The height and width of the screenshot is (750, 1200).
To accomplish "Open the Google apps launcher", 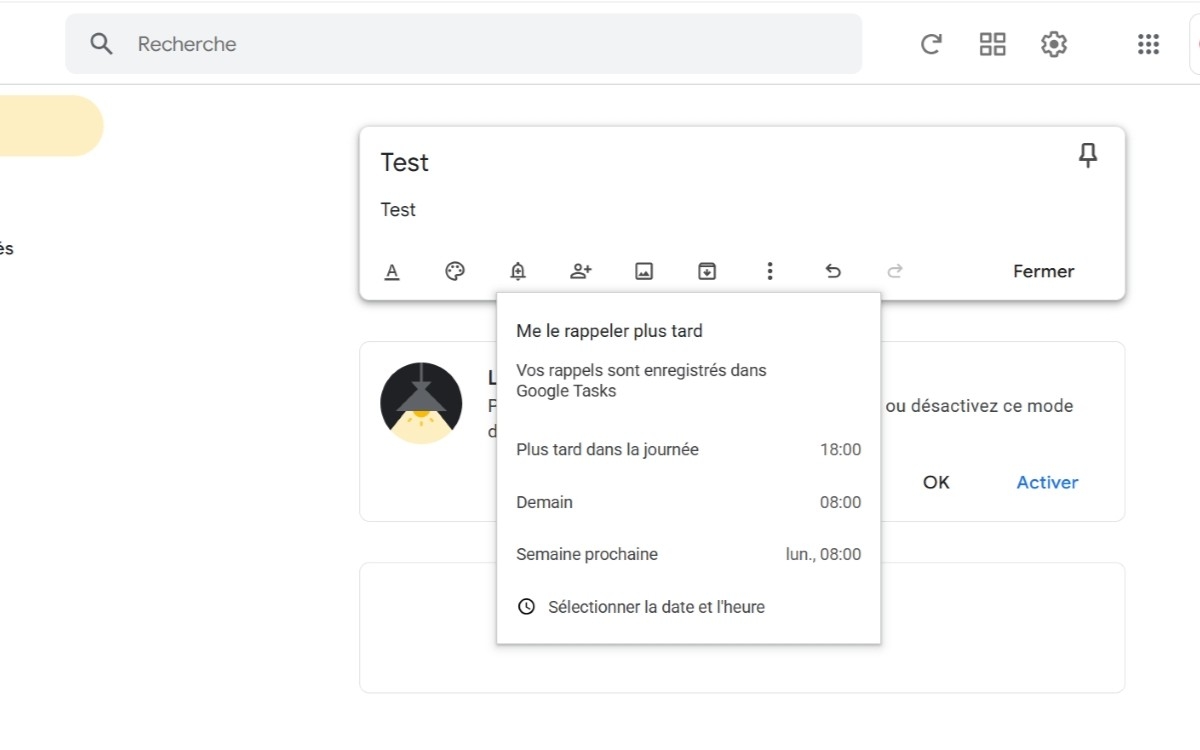I will point(1148,44).
